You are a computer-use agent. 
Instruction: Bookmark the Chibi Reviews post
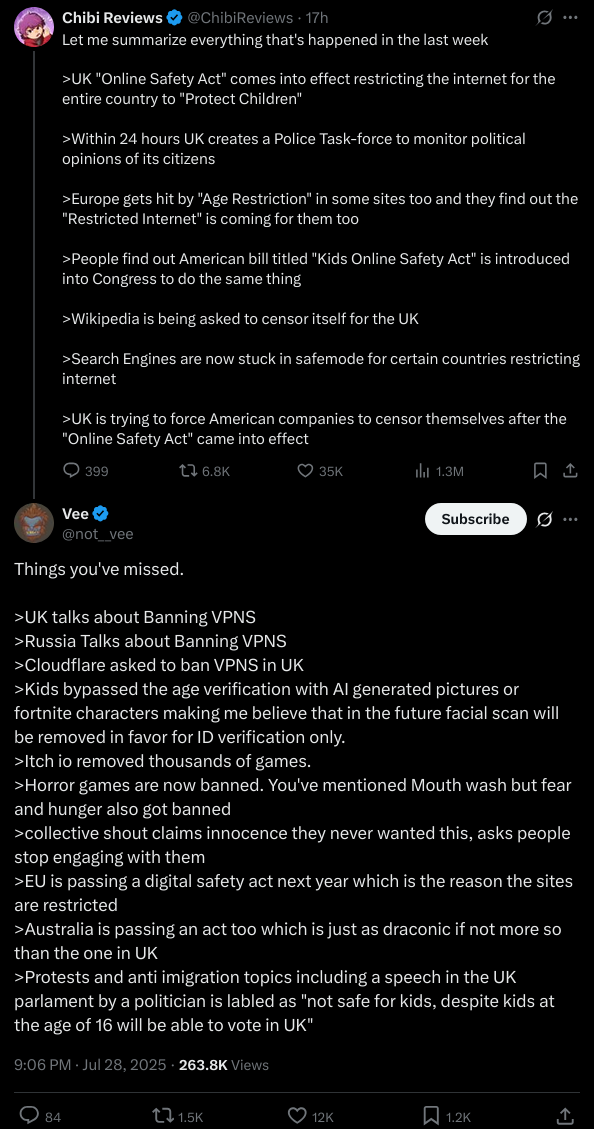(540, 470)
